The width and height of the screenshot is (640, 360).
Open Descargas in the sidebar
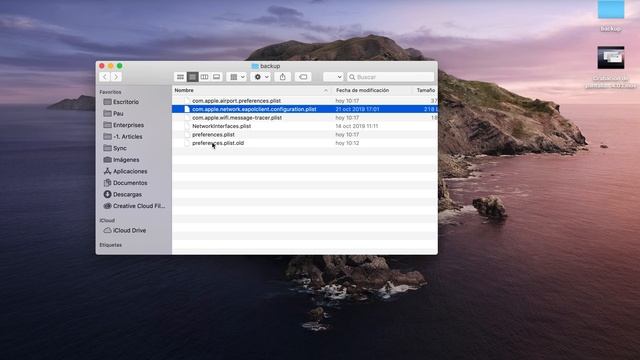click(127, 194)
